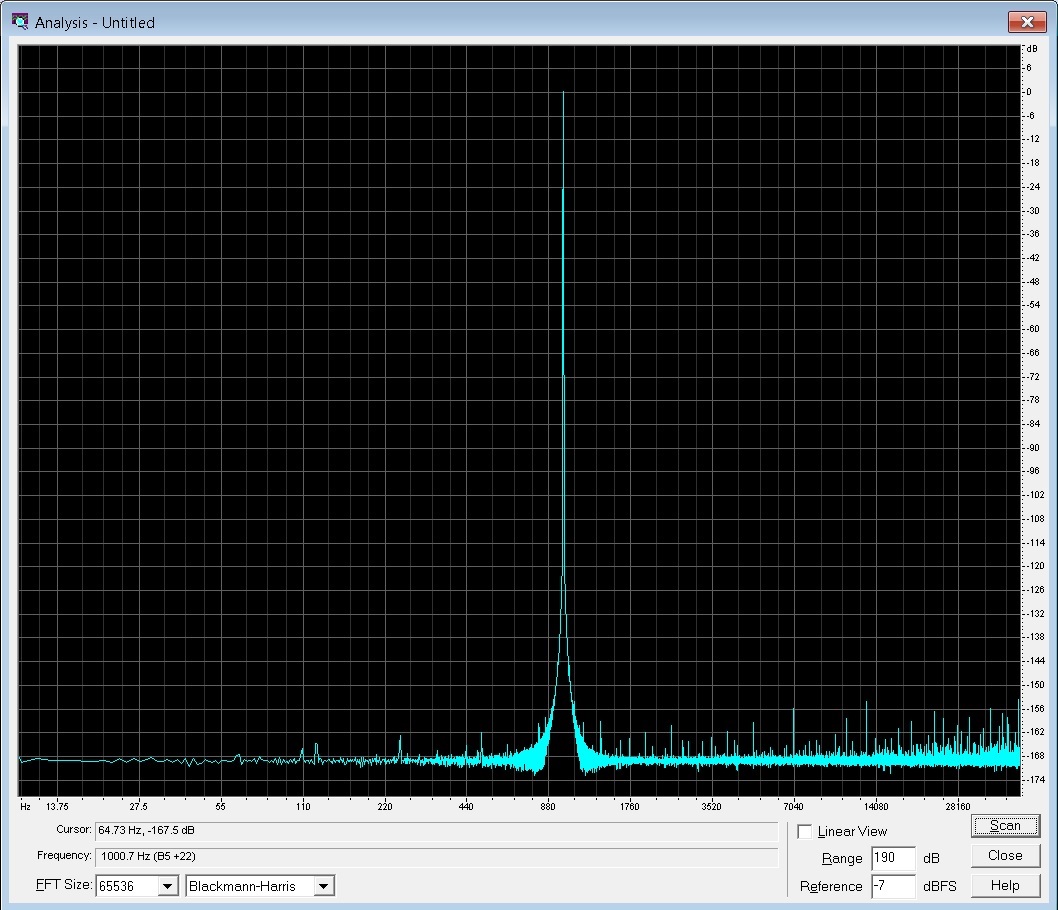Click the 7040 Hz axis label
The width and height of the screenshot is (1058, 910).
794,806
